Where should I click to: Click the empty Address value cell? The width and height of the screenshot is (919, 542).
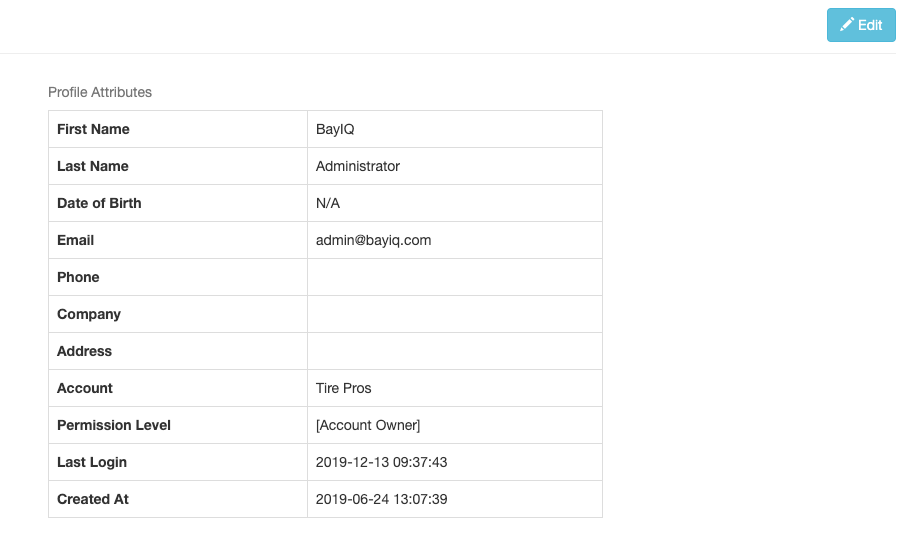coord(454,351)
